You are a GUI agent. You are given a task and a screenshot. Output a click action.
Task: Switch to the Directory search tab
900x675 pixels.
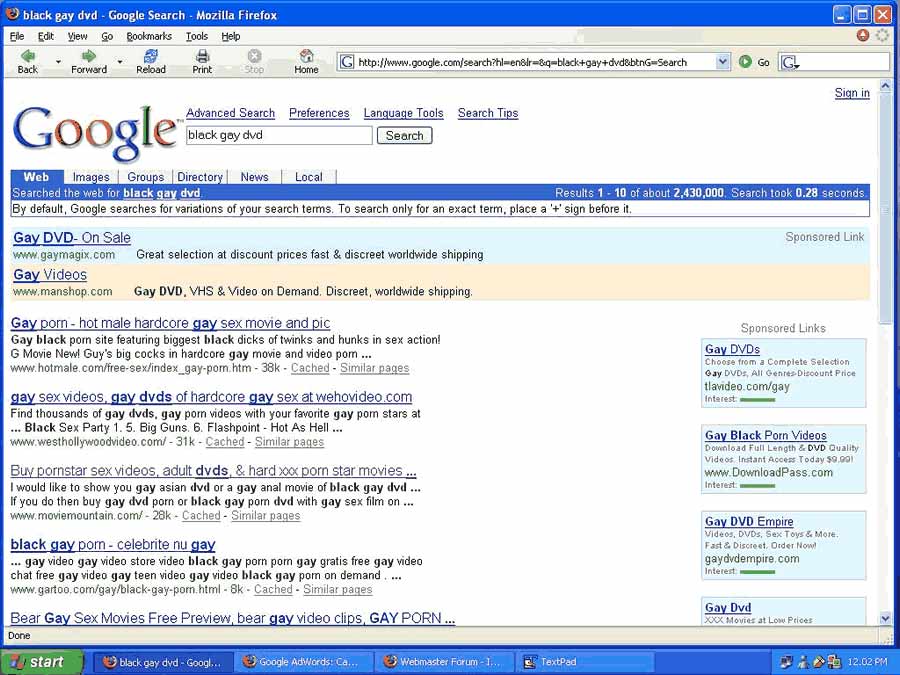(x=200, y=177)
